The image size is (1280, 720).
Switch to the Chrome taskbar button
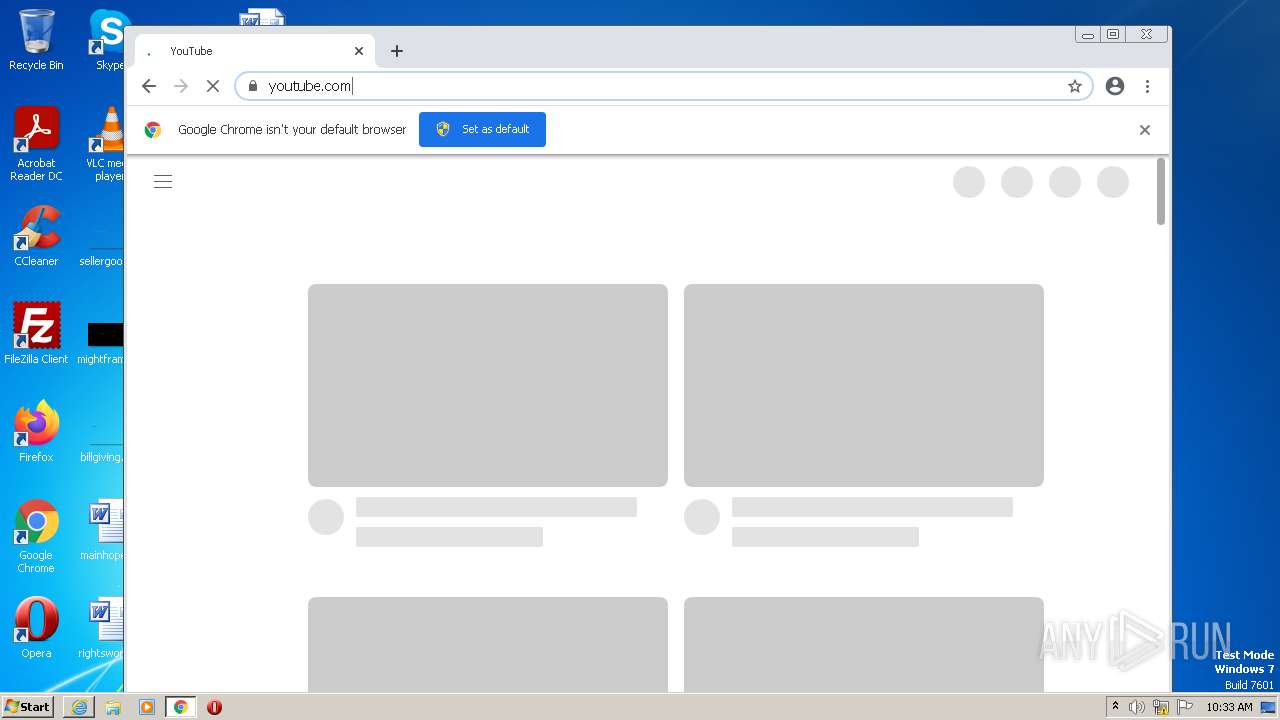coord(180,707)
